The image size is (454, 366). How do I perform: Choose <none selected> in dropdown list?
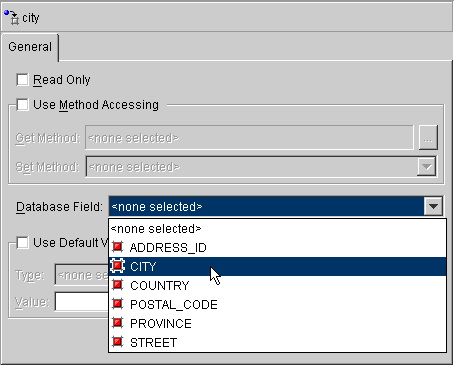pos(277,229)
